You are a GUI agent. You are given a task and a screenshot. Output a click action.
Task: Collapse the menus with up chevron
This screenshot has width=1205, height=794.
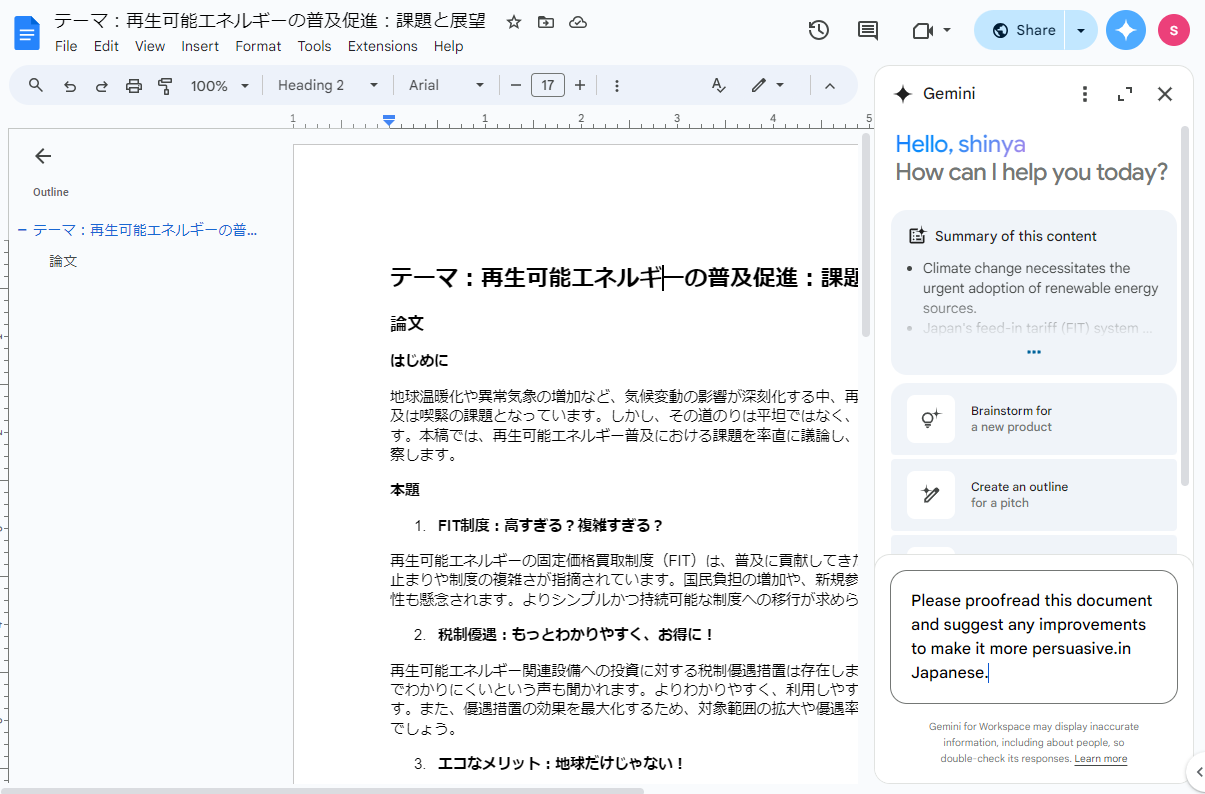point(829,85)
